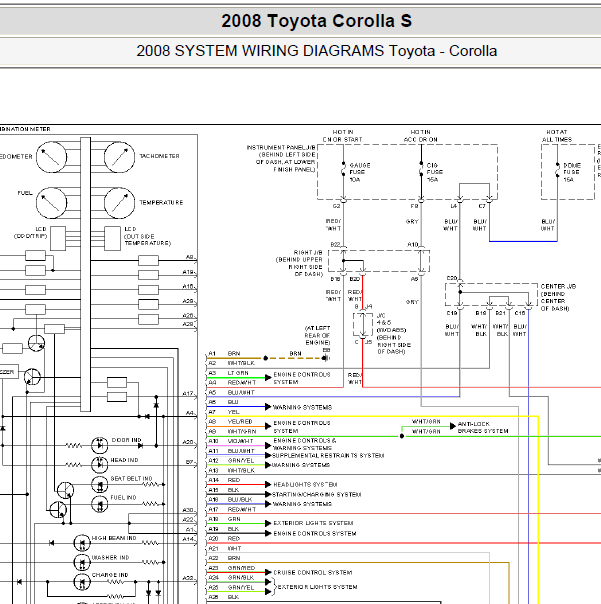Click the 'HOT IN ON OR START' label
601x604 pixels.
point(342,136)
